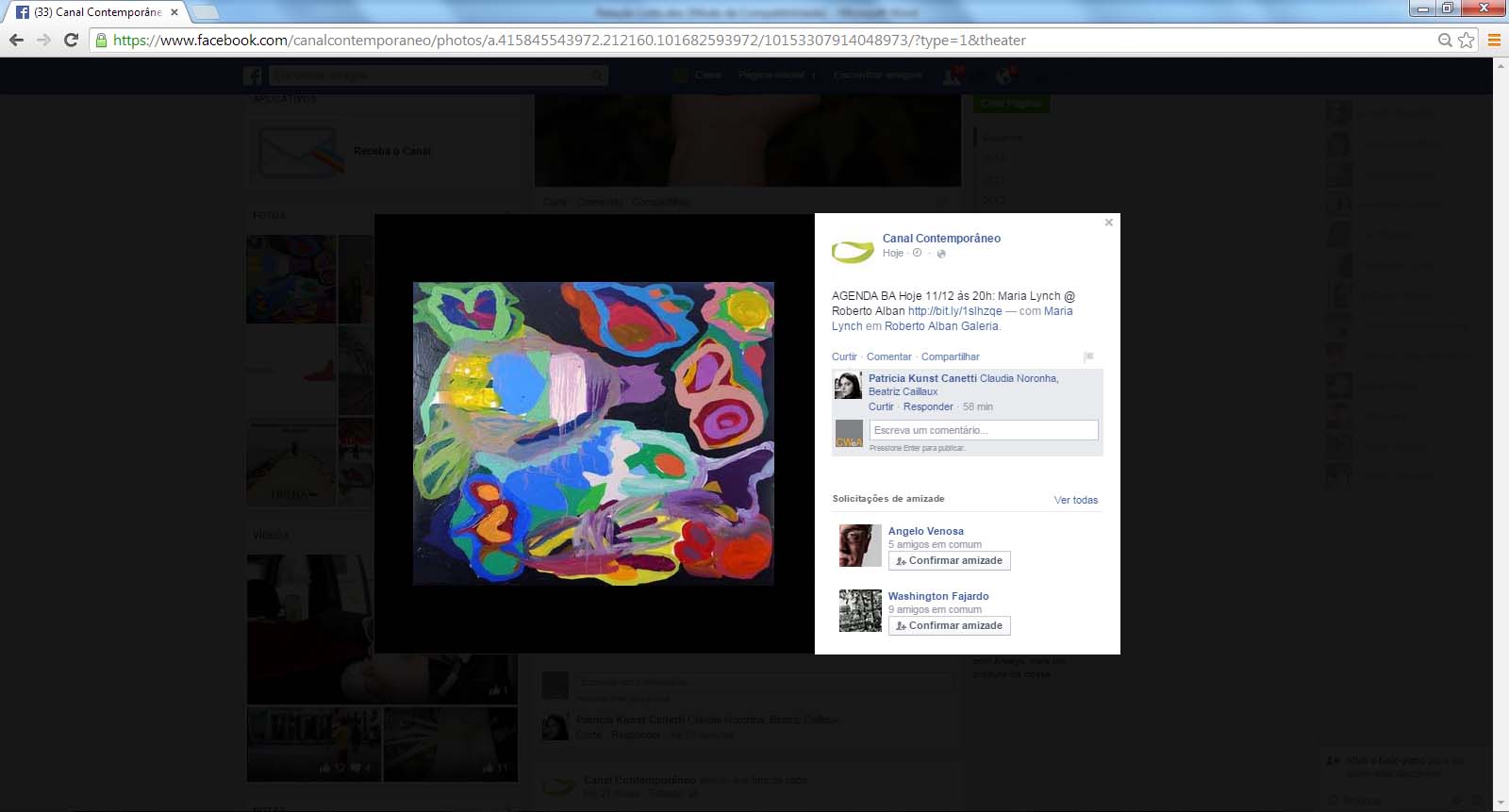The height and width of the screenshot is (812, 1509).
Task: Click Comentar under the post
Action: [x=889, y=356]
